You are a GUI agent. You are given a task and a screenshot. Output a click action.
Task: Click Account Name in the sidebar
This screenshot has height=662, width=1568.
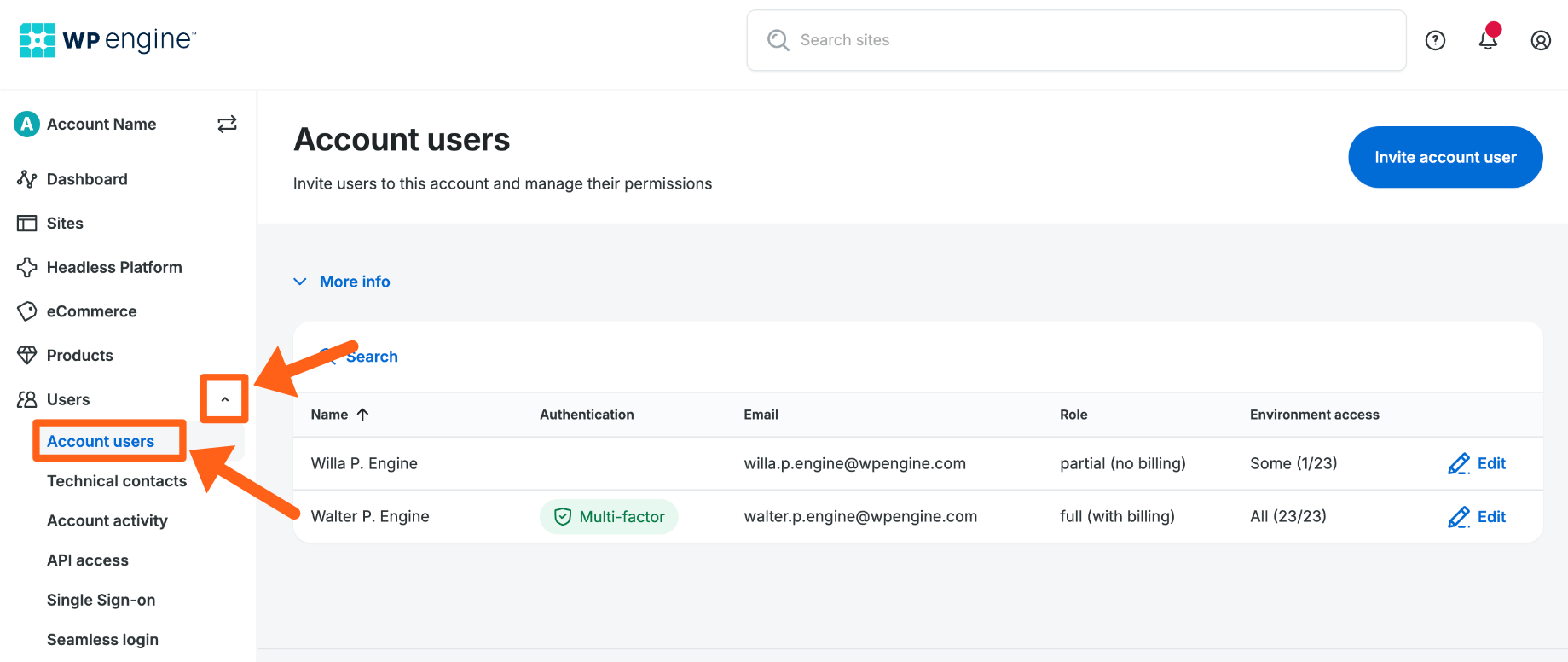[x=101, y=125]
